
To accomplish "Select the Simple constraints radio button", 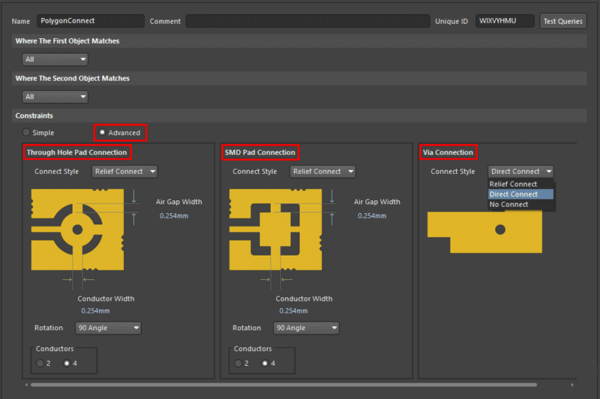I will (x=26, y=132).
